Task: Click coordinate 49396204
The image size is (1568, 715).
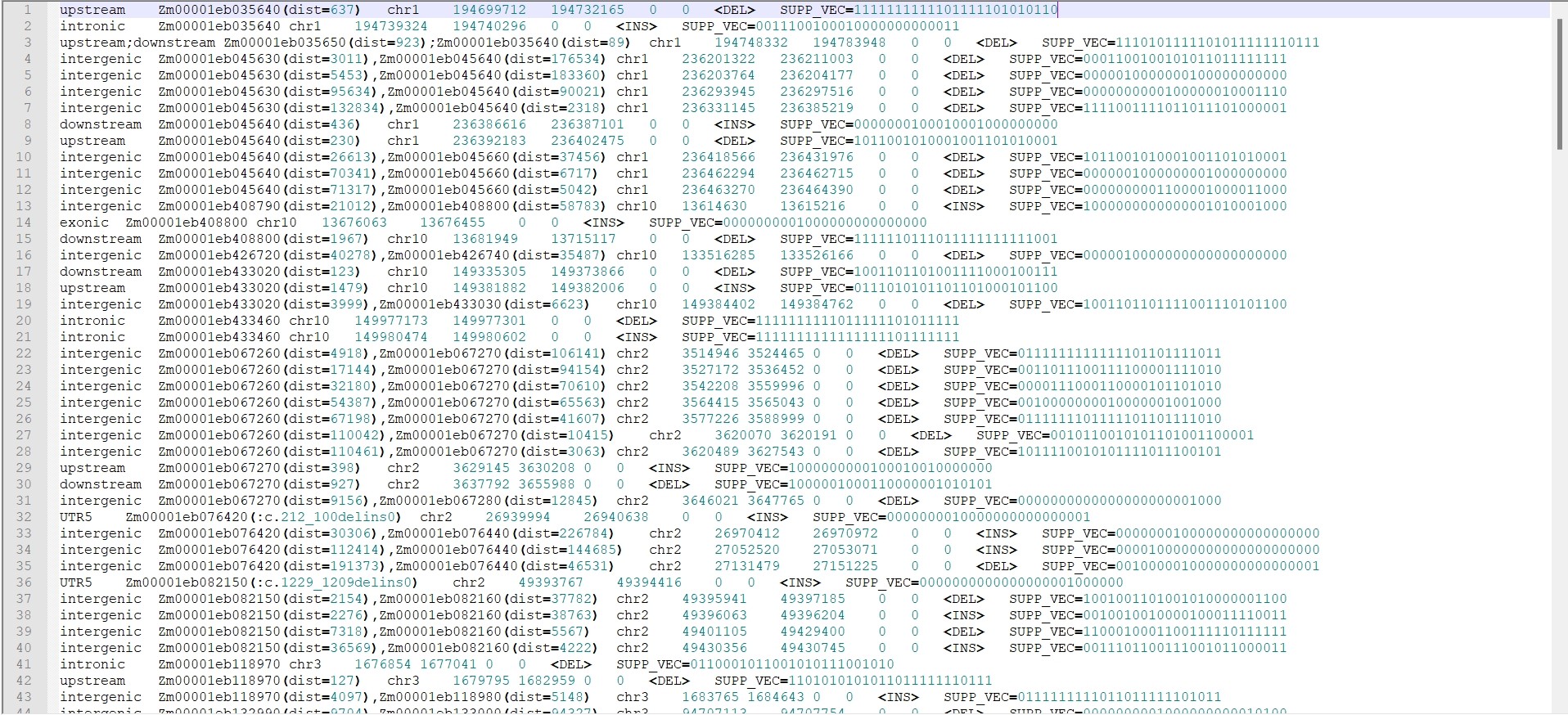Action: pos(813,615)
